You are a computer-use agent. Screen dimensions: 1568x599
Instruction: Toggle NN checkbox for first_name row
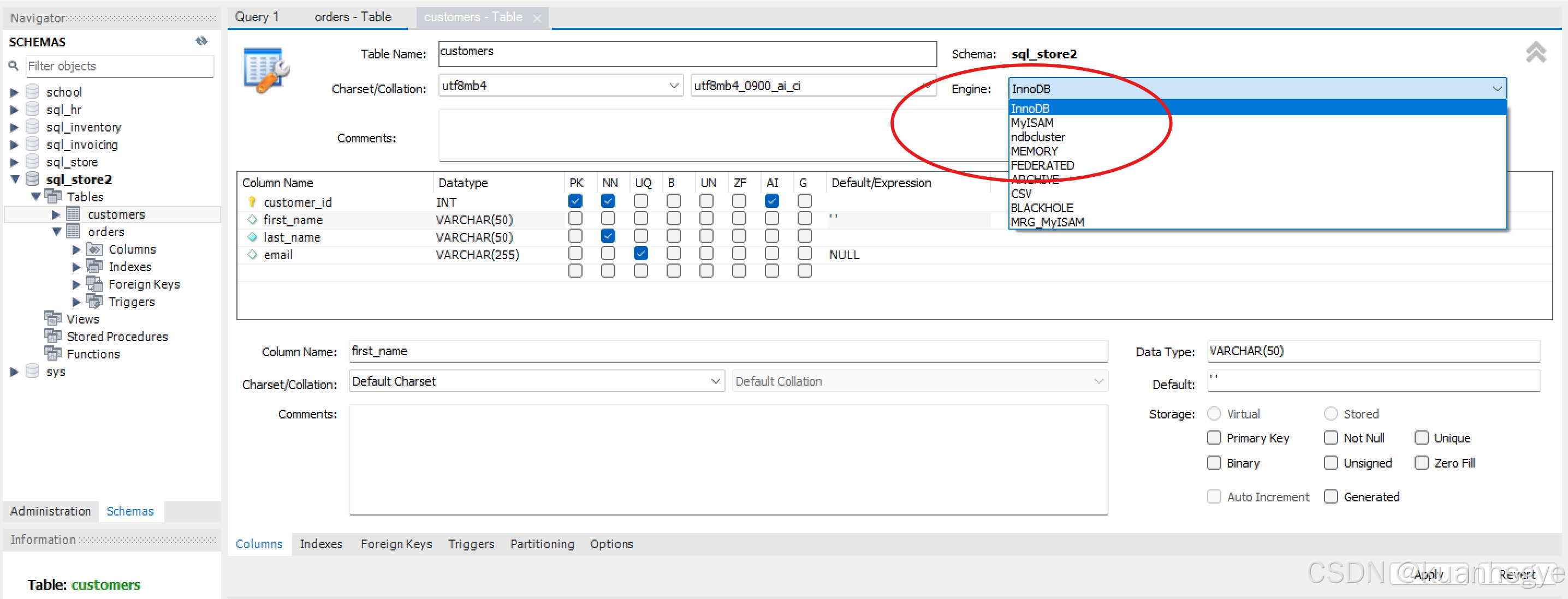point(608,219)
